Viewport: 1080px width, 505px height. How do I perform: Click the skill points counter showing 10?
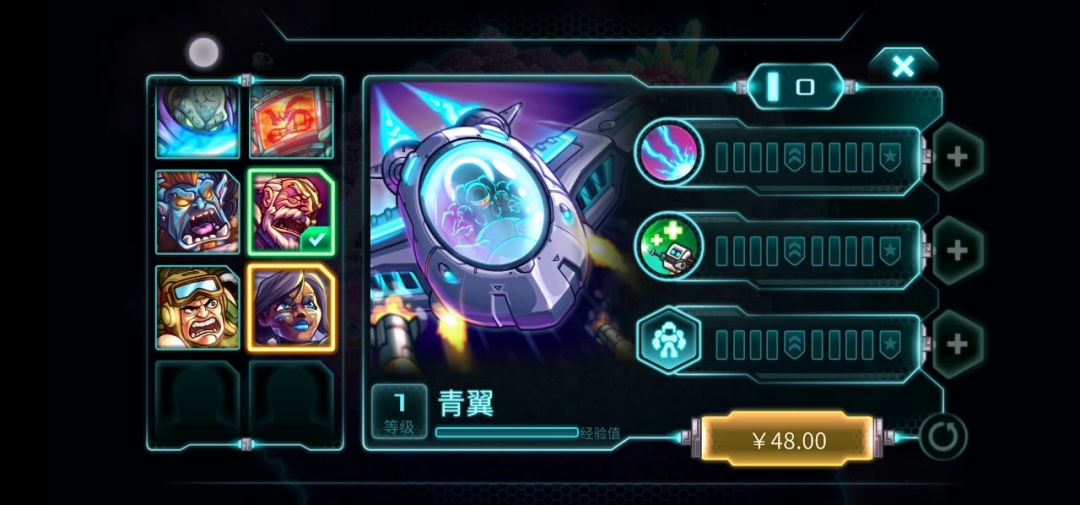coord(796,87)
